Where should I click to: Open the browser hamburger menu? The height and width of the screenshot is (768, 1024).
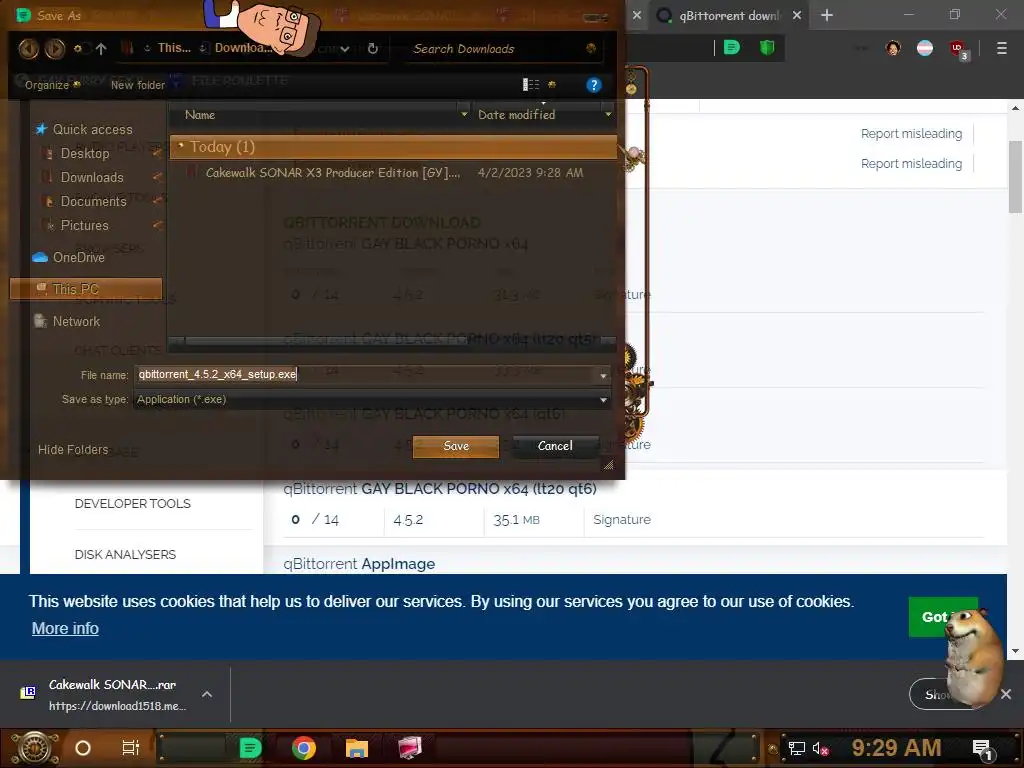click(1002, 48)
